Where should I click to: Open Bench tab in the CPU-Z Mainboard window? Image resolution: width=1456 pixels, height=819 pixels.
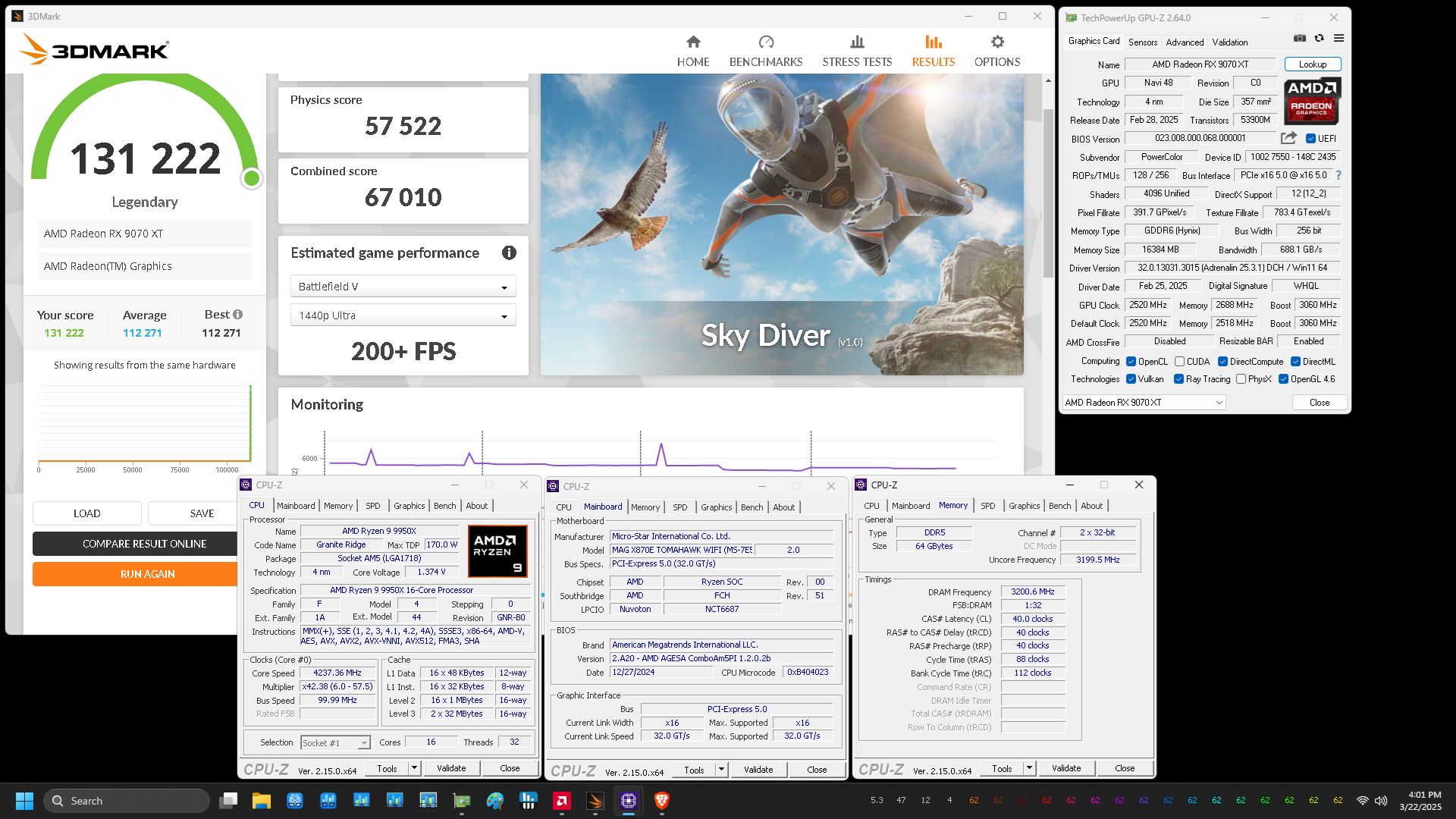point(752,507)
